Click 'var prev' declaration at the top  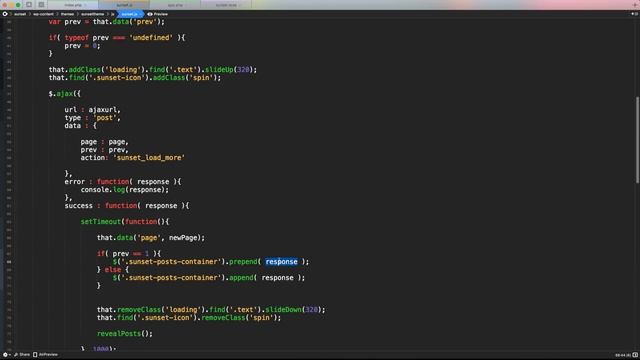(64, 22)
